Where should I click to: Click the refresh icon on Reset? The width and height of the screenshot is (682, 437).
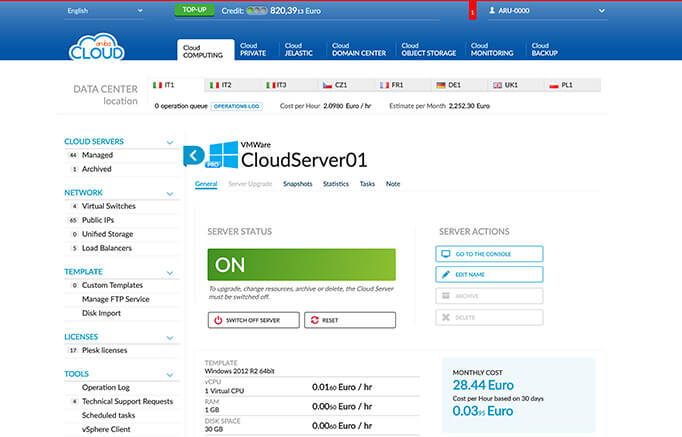click(x=314, y=320)
